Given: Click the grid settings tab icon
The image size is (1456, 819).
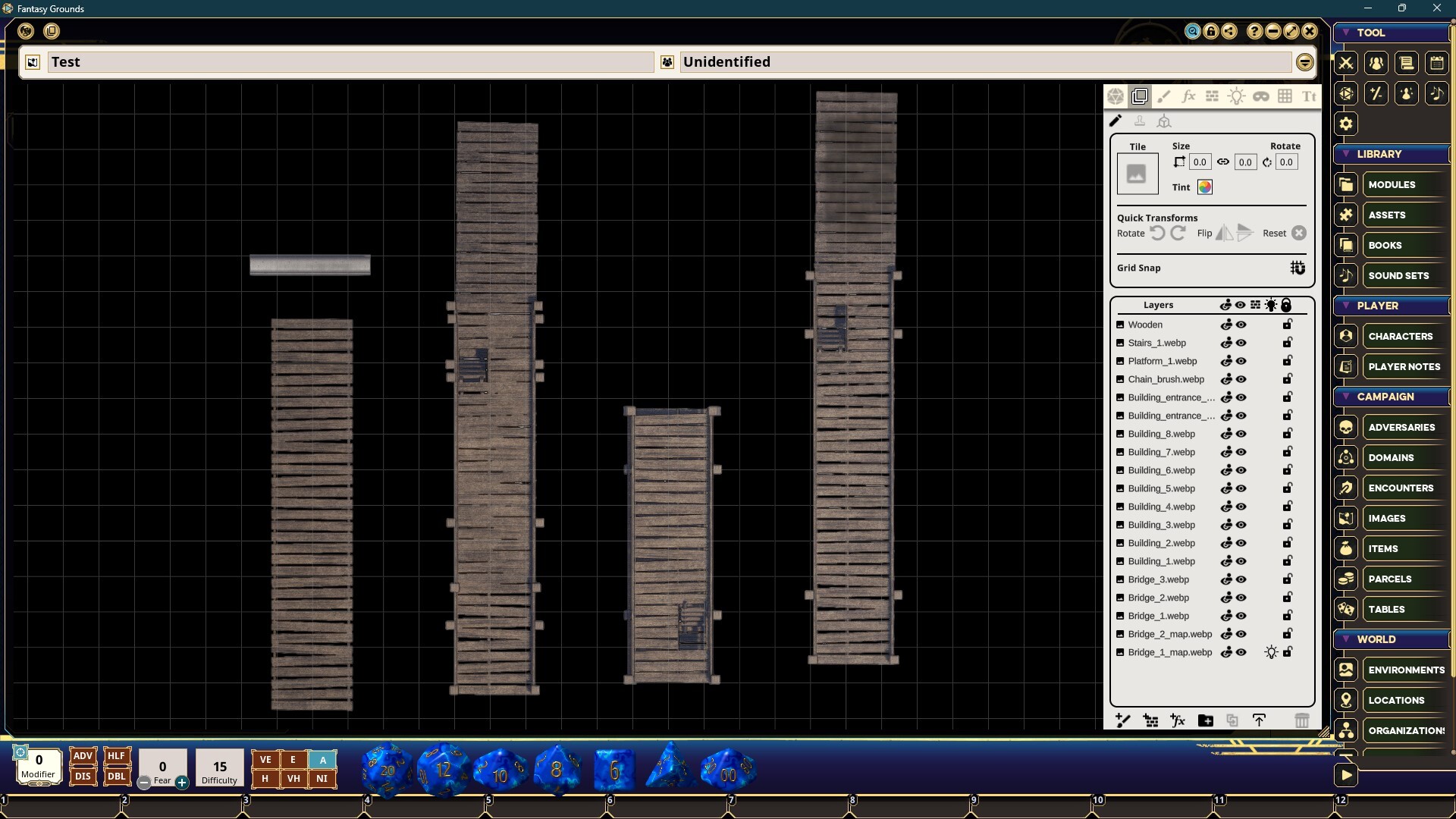Looking at the screenshot, I should (1285, 96).
